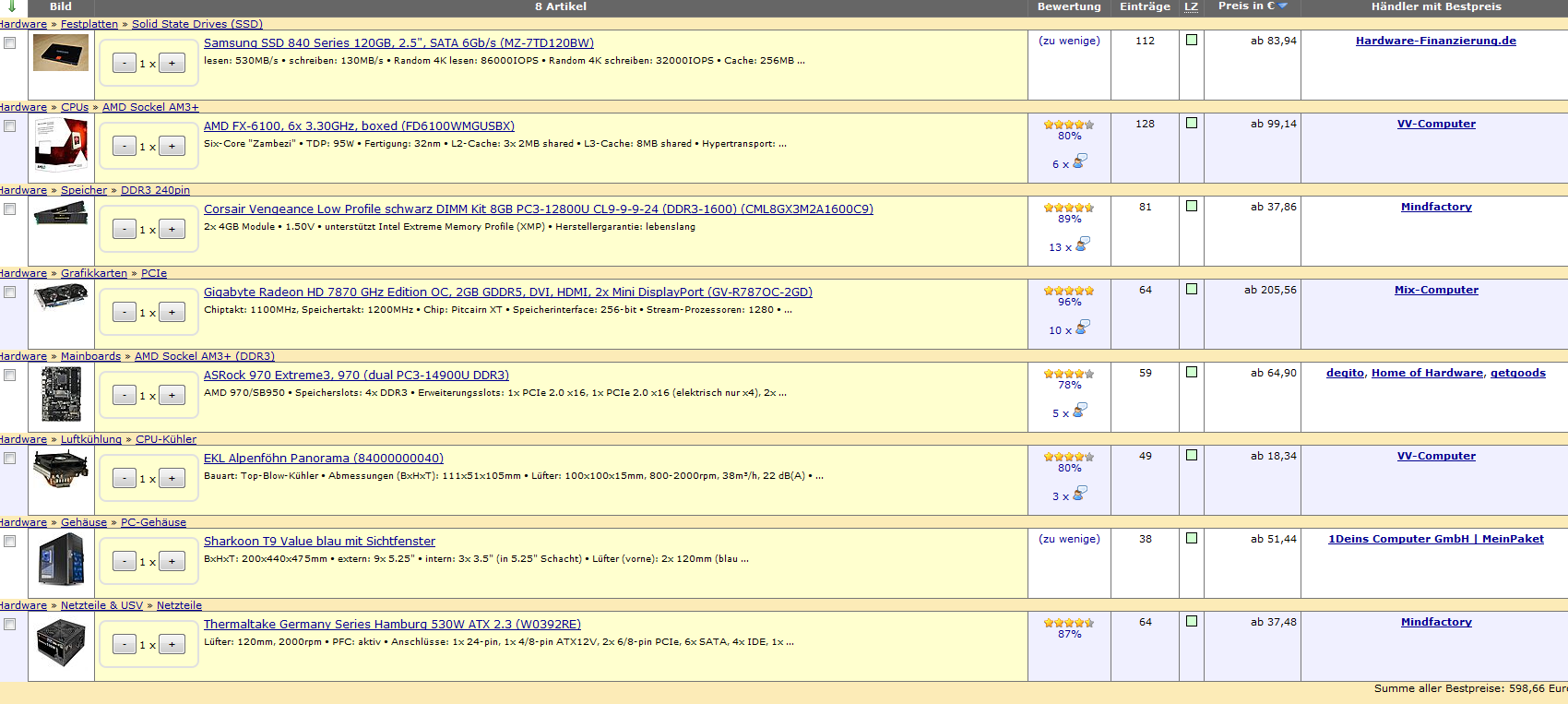The width and height of the screenshot is (1568, 704).
Task: Increase quantity of Samsung SSD 840
Action: tap(172, 63)
